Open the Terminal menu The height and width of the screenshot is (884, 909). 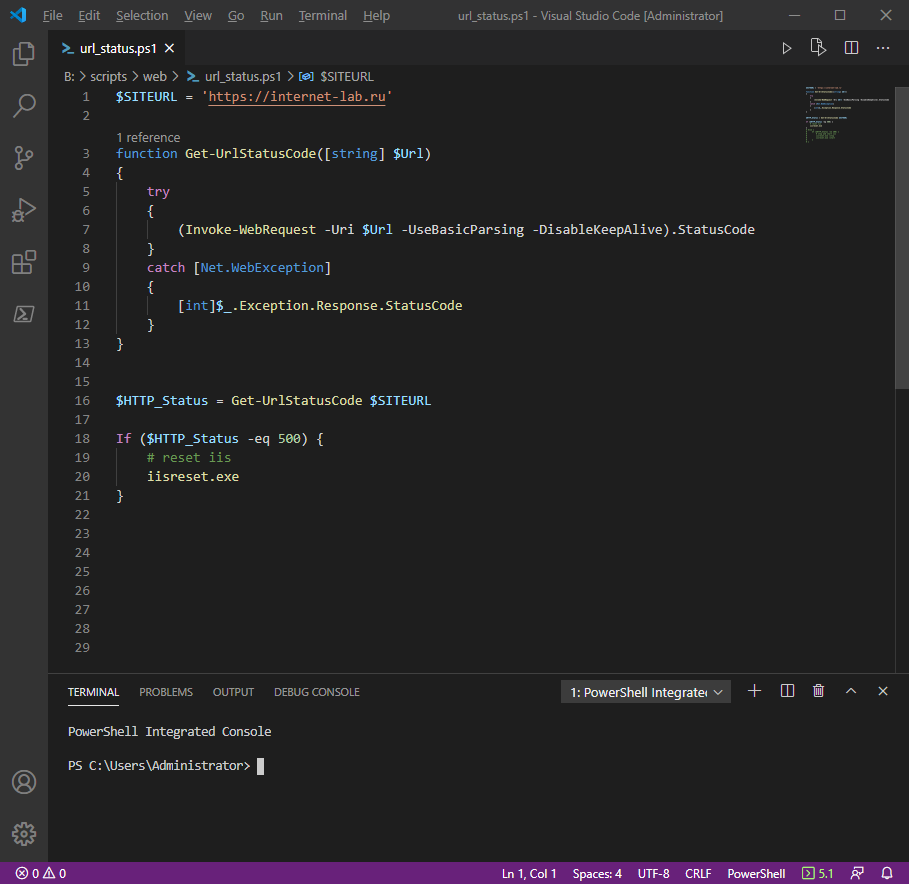pos(323,16)
